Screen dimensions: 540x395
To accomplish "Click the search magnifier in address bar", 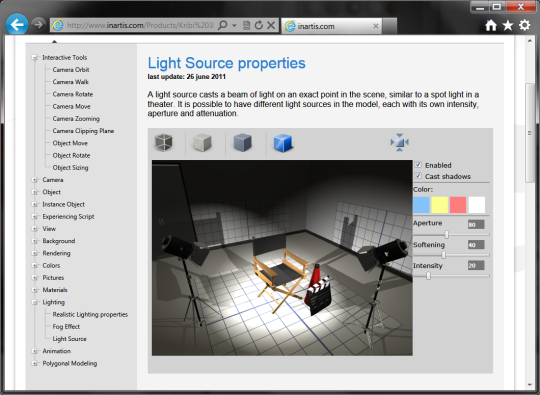I will pos(223,25).
